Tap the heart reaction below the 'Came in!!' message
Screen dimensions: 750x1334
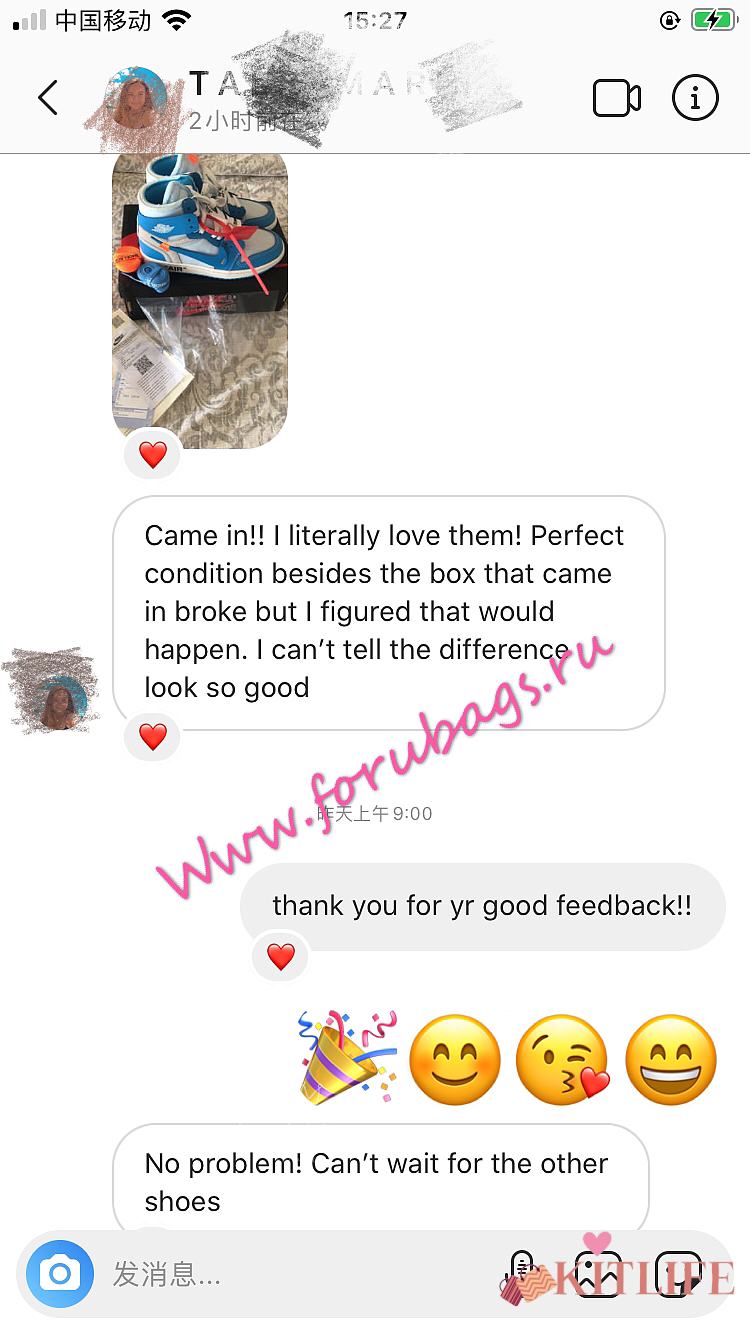click(152, 737)
